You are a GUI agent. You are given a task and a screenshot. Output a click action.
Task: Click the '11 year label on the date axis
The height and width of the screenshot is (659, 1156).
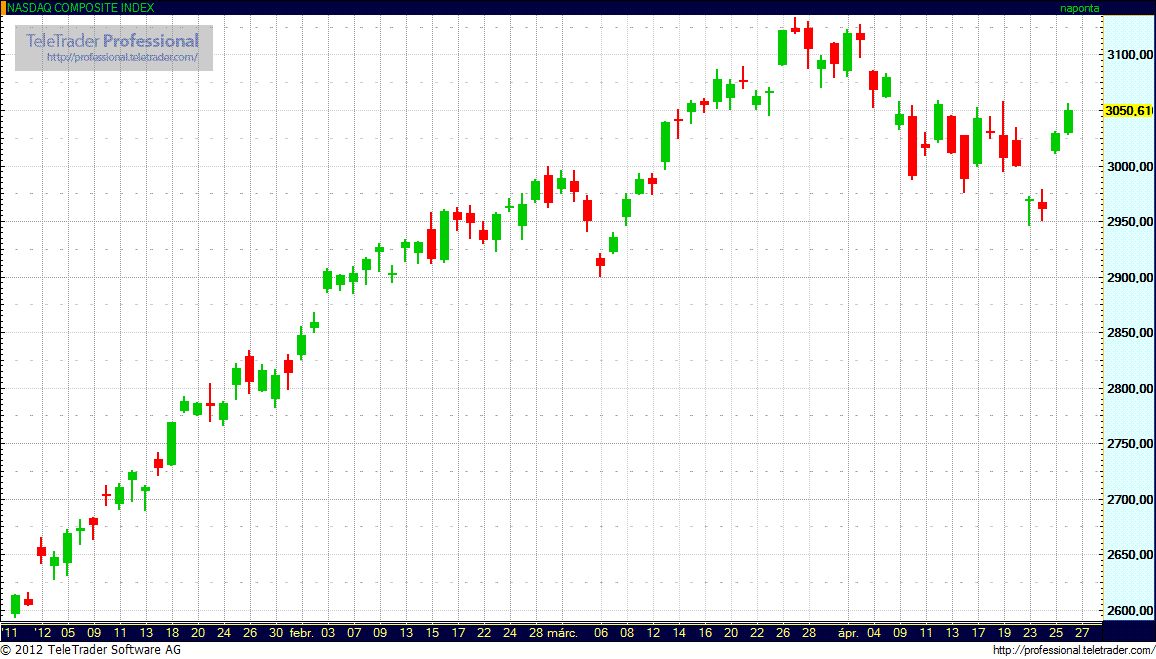10,632
